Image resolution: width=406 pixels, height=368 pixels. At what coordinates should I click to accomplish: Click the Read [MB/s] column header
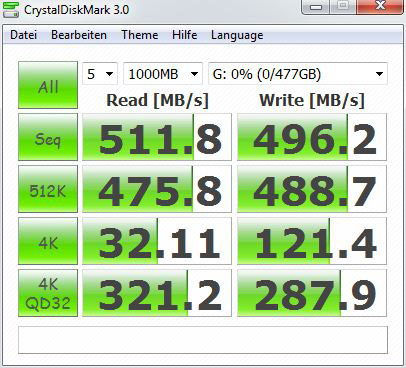(157, 100)
